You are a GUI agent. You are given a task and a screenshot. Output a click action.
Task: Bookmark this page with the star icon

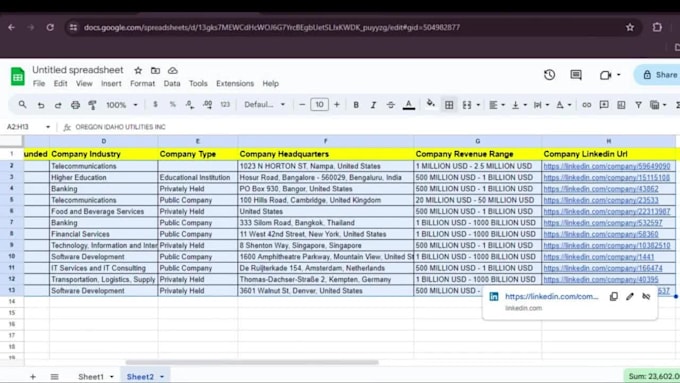click(x=630, y=27)
